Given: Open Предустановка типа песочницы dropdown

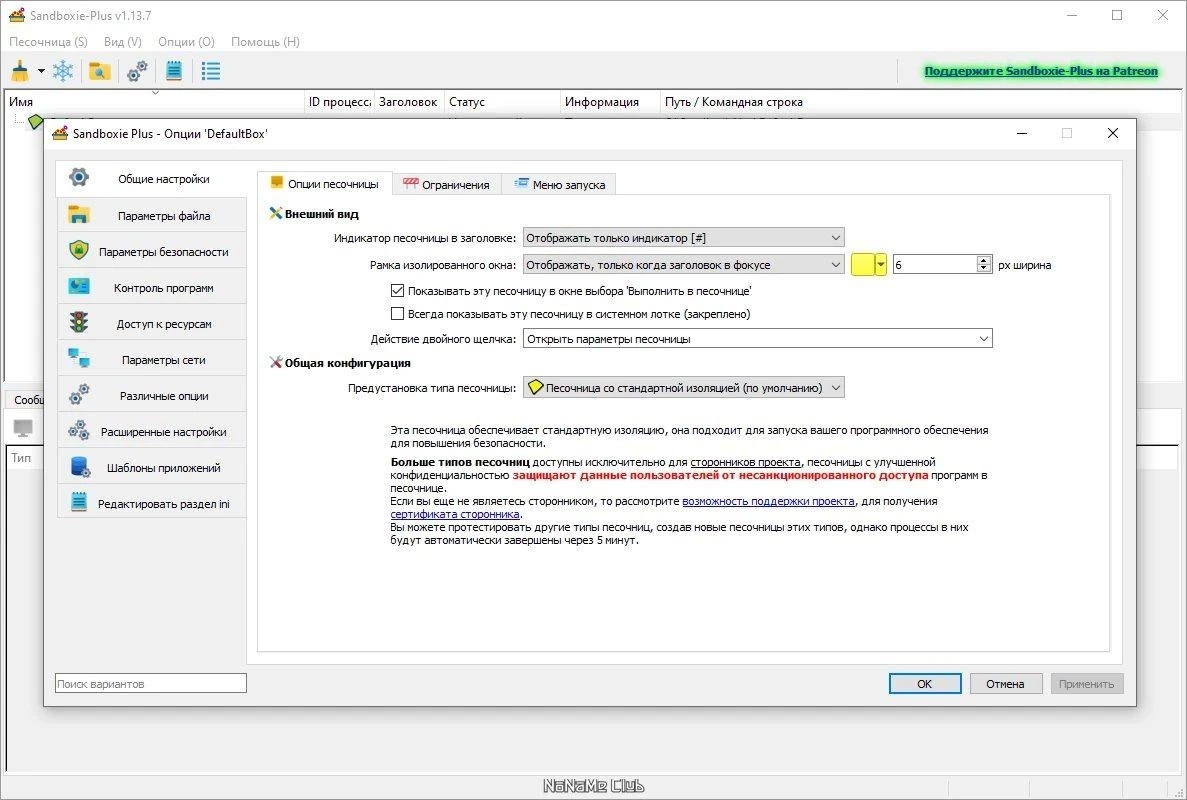Looking at the screenshot, I should pyautogui.click(x=684, y=388).
